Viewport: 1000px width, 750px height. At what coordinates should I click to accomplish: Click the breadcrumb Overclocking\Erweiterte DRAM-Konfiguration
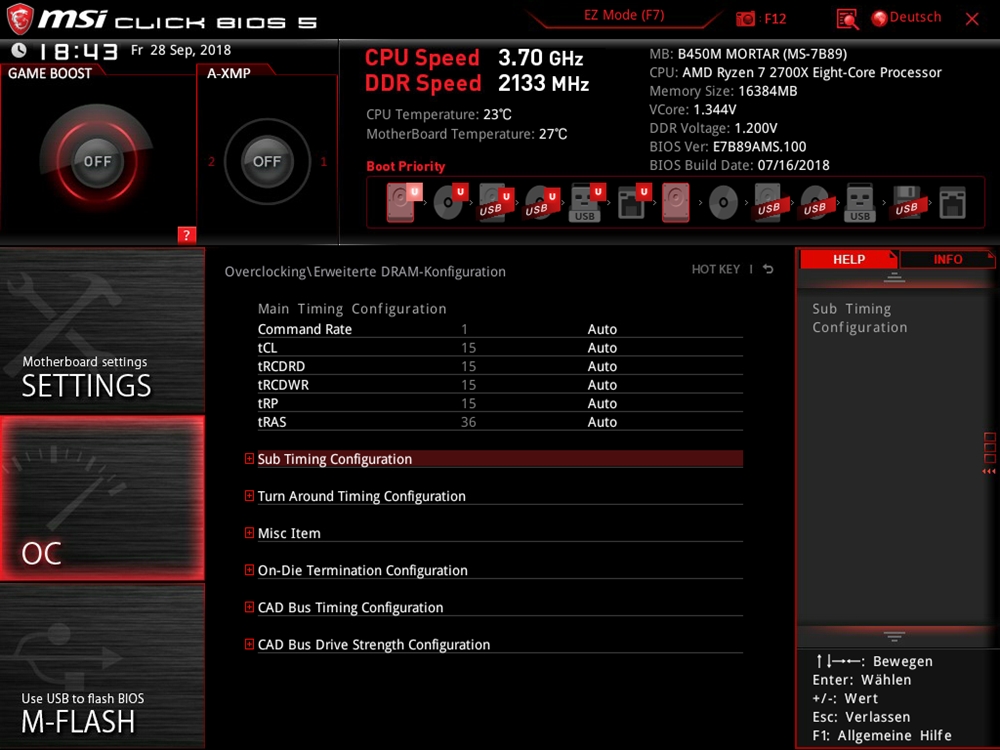pos(365,272)
